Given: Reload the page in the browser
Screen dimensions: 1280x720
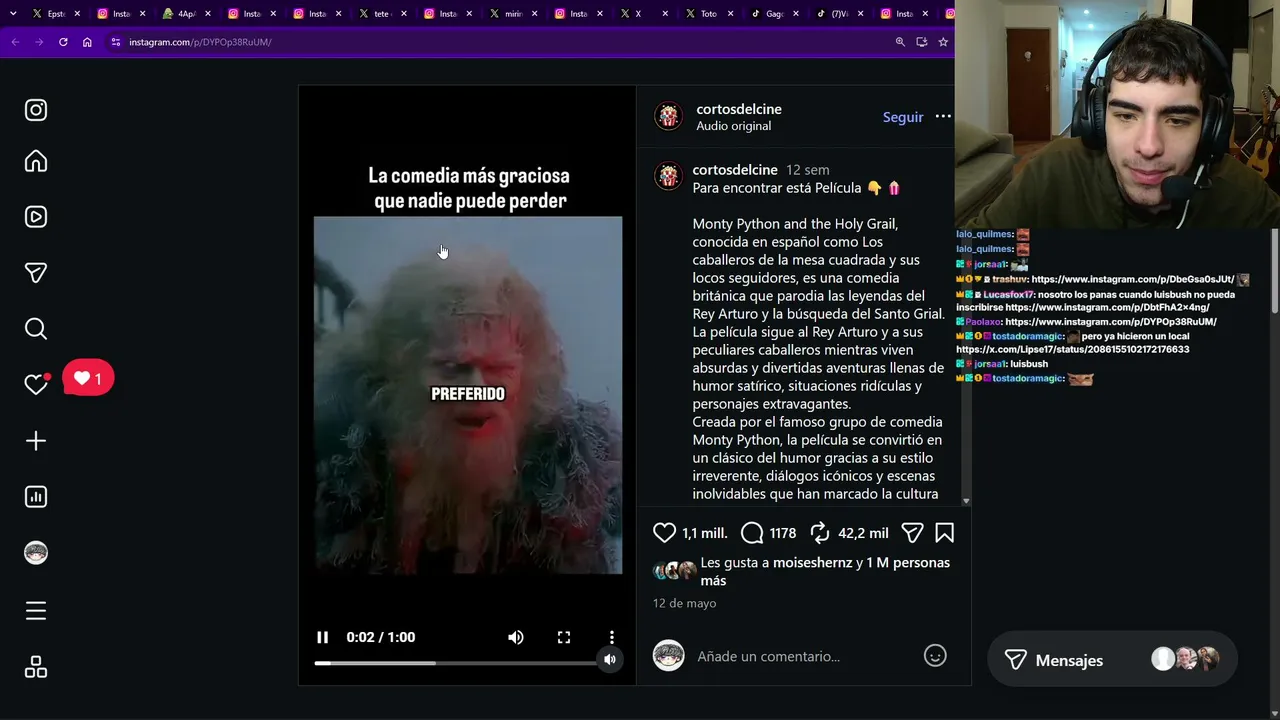Looking at the screenshot, I should click(x=63, y=42).
